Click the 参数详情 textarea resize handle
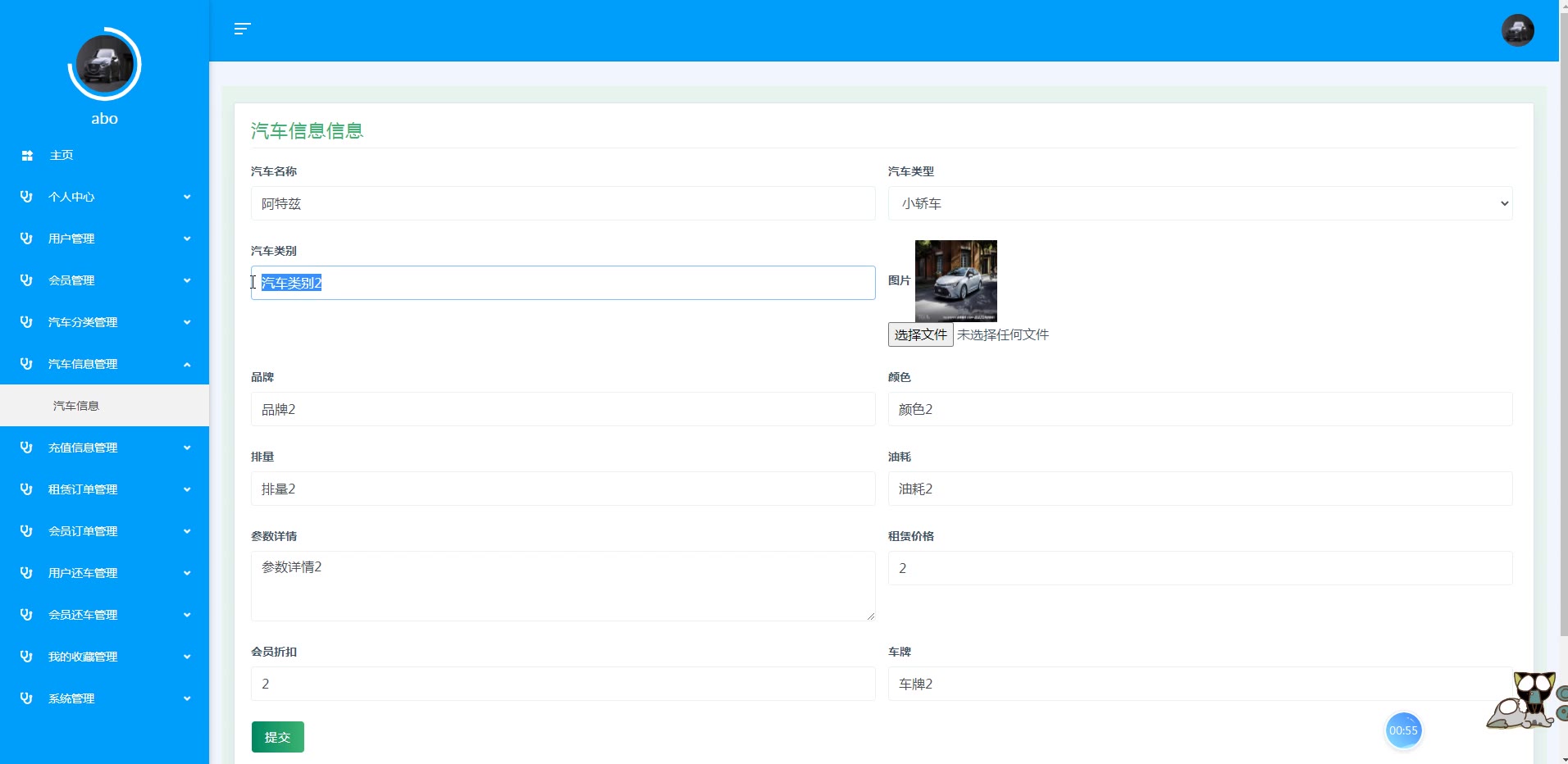 [870, 616]
